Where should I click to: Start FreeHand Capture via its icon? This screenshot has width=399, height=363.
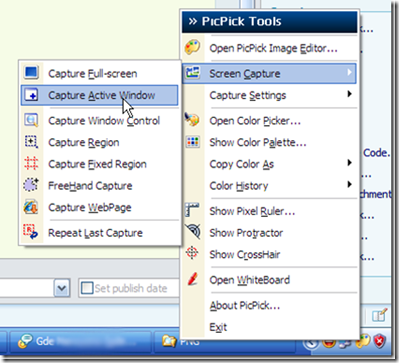click(x=31, y=185)
